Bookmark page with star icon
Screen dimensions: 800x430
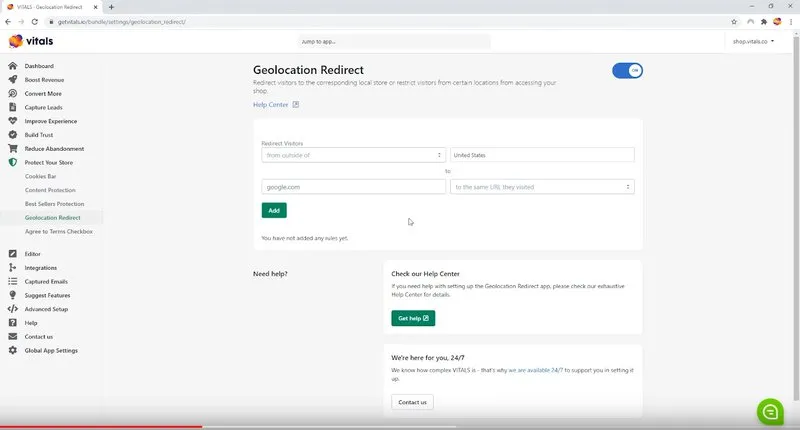tap(734, 22)
